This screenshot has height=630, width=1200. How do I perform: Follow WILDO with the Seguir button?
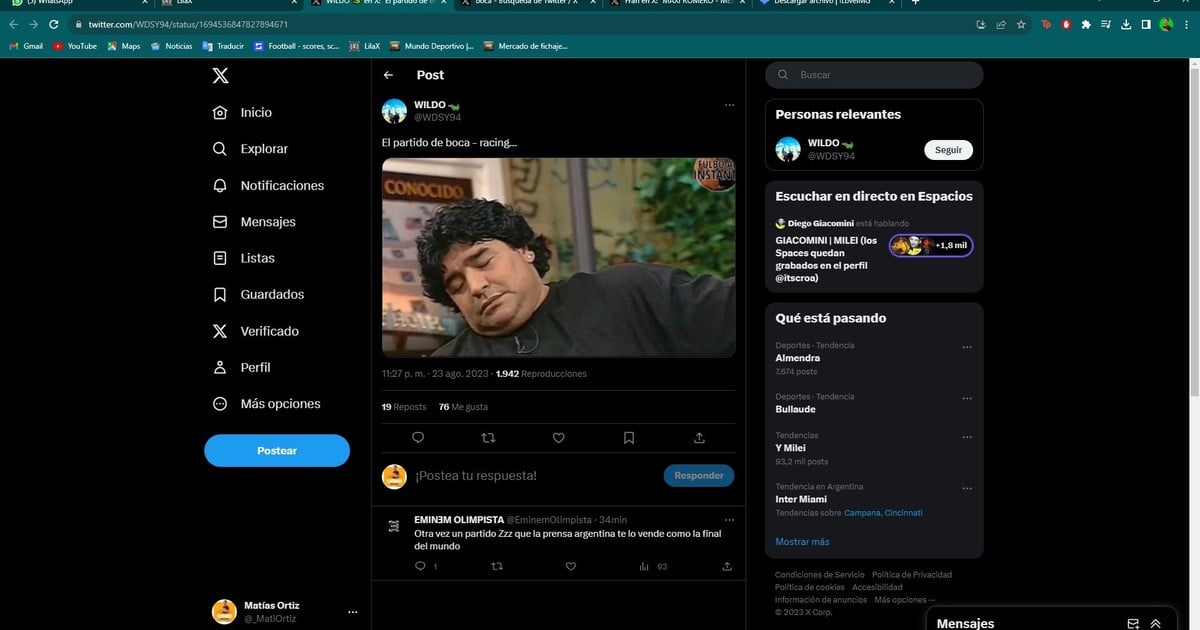point(948,150)
